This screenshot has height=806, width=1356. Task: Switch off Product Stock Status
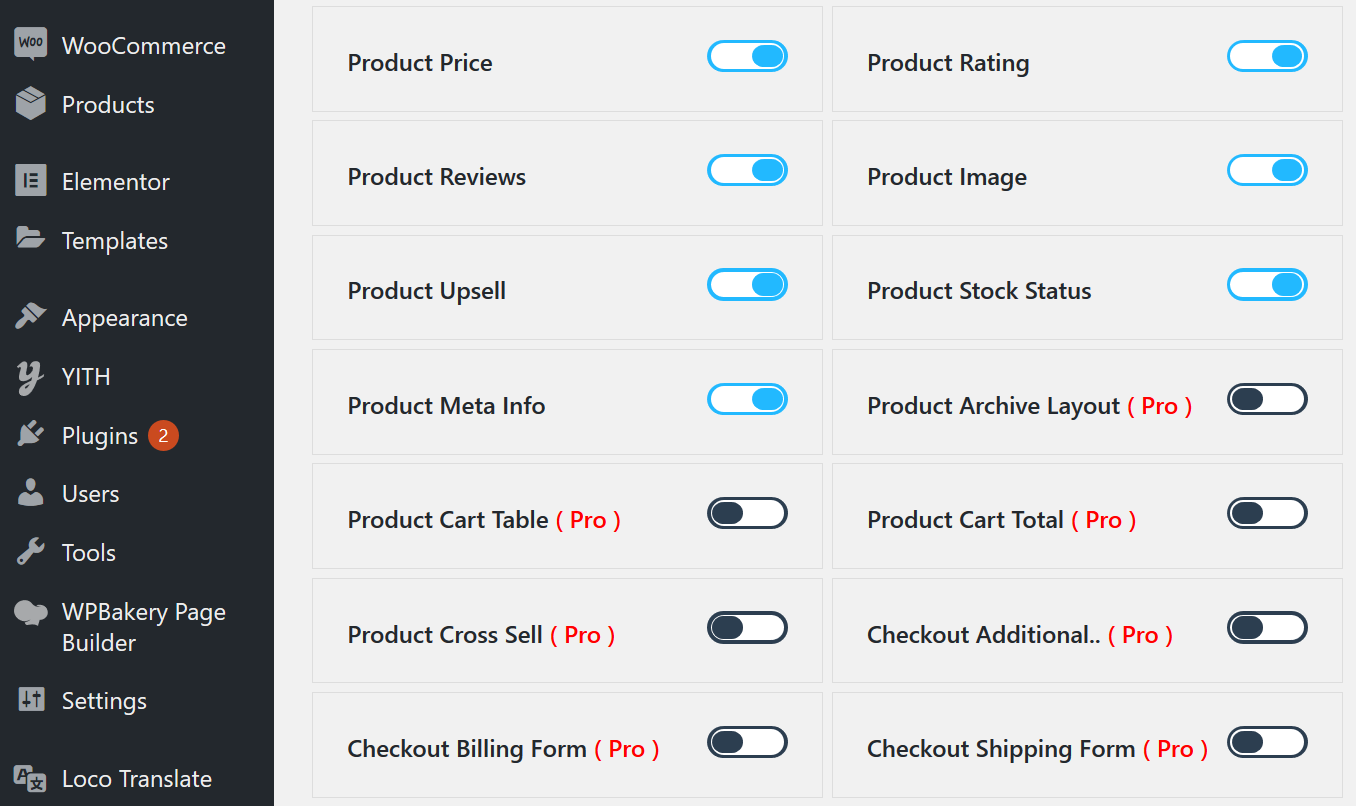[x=1267, y=285]
